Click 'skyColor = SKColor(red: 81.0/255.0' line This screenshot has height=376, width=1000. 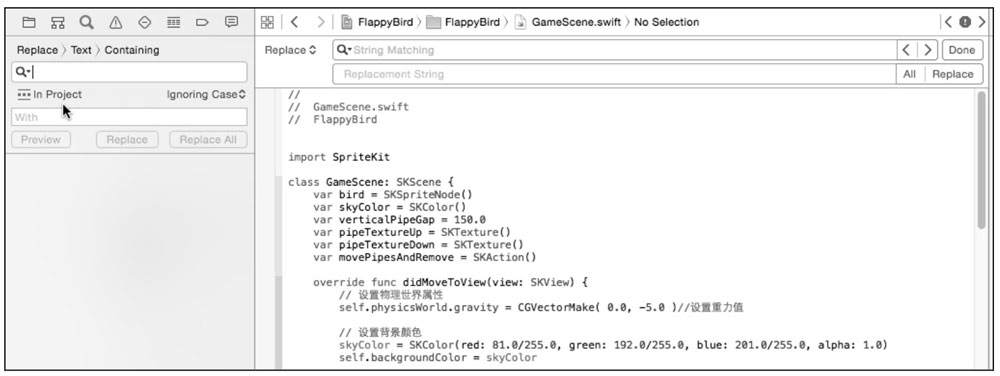tap(613, 345)
